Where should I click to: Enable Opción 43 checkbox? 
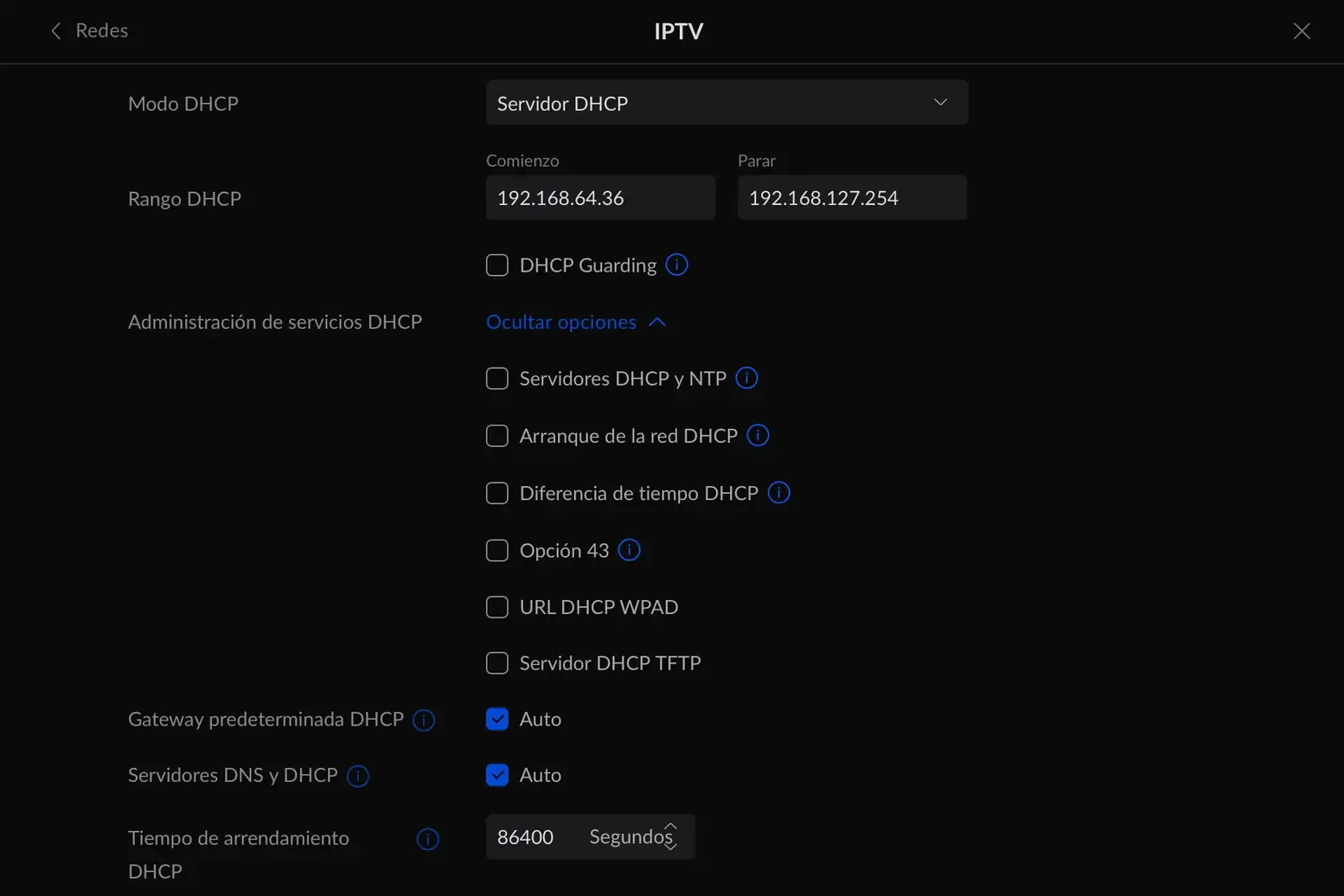[x=497, y=550]
